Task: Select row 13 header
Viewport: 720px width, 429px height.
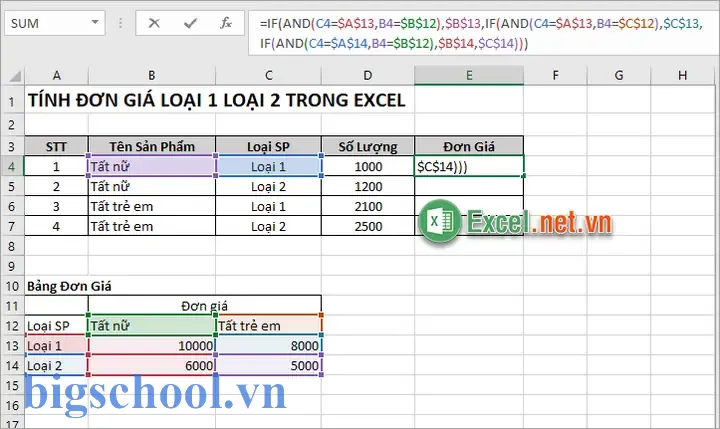Action: (x=12, y=345)
